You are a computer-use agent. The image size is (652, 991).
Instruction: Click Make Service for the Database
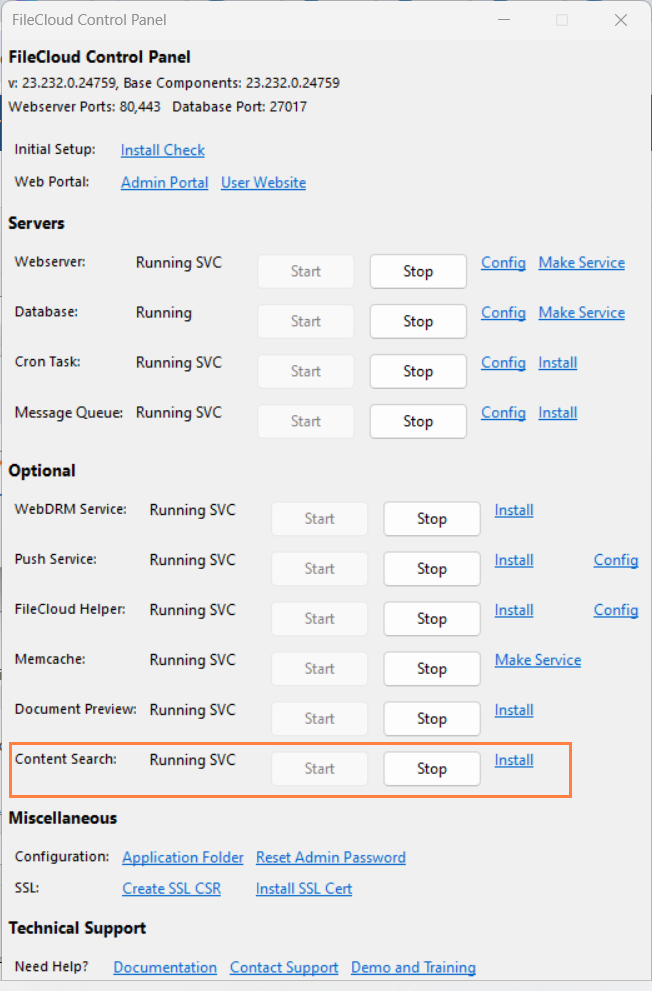tap(581, 312)
